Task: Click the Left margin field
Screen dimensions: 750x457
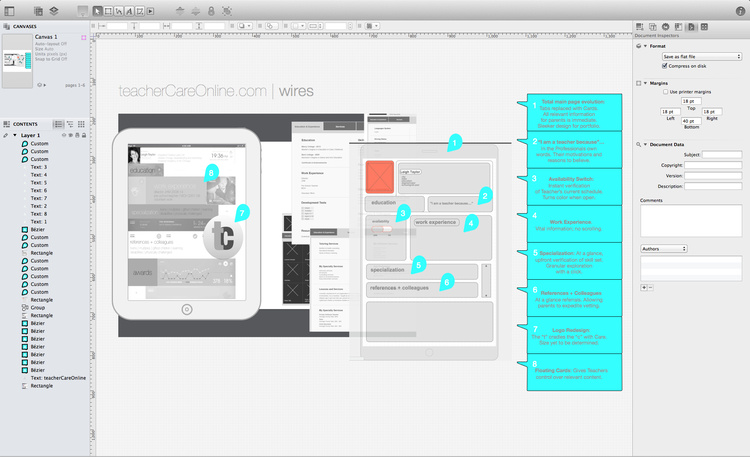Action: 671,111
